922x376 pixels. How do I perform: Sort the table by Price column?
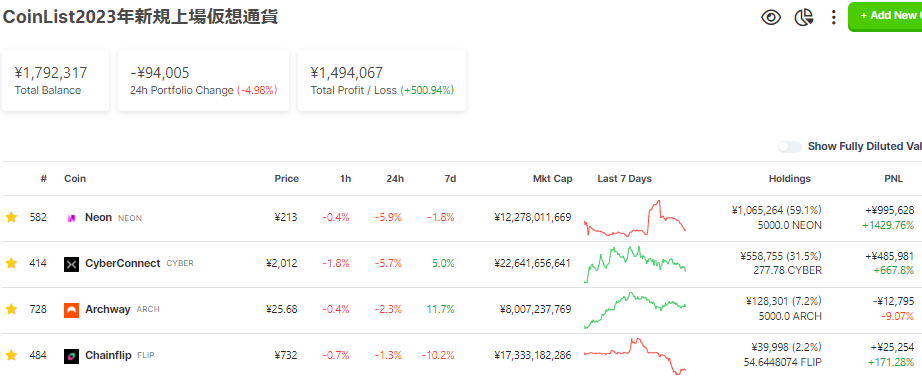coord(286,178)
